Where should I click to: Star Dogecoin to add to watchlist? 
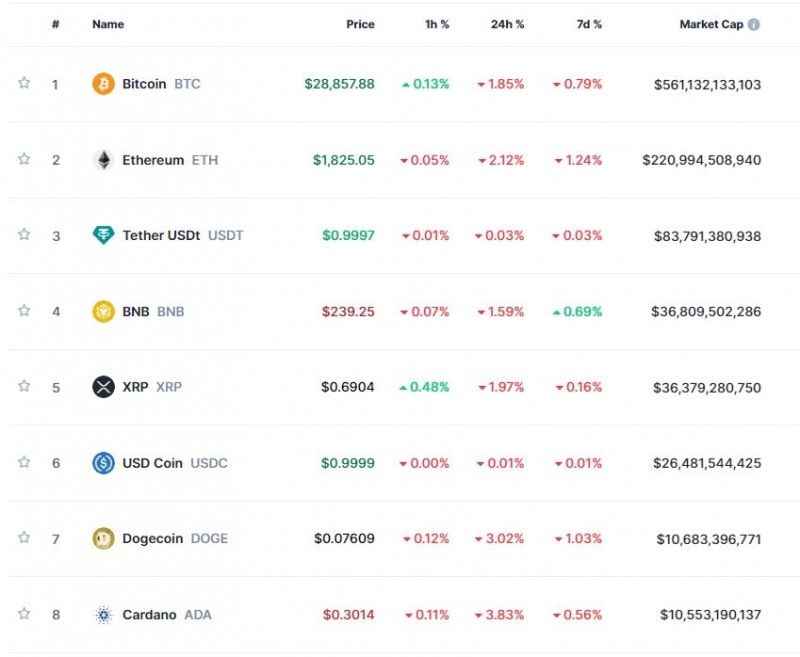coord(23,538)
